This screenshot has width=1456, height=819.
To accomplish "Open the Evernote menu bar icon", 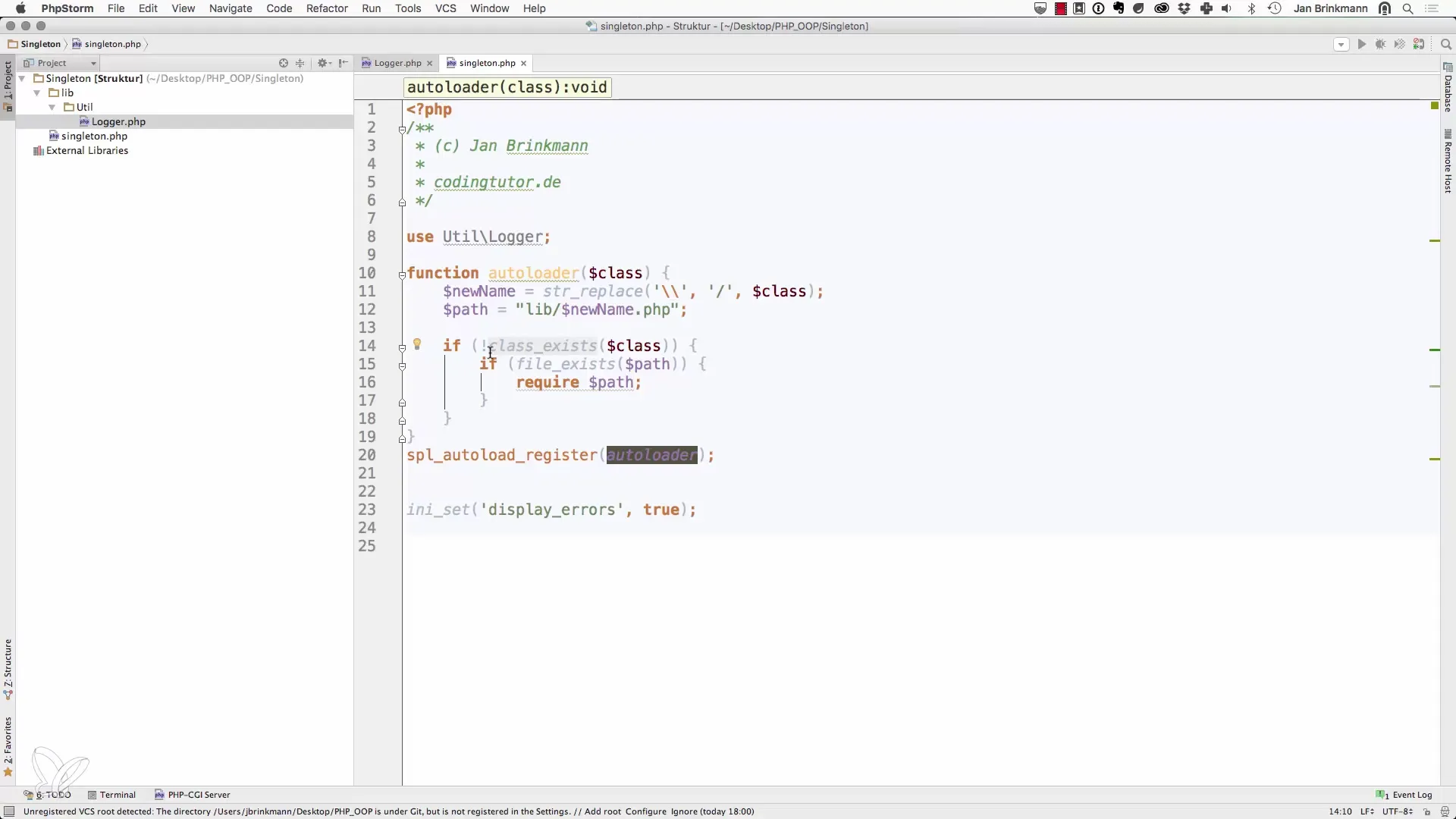I will [x=1119, y=8].
